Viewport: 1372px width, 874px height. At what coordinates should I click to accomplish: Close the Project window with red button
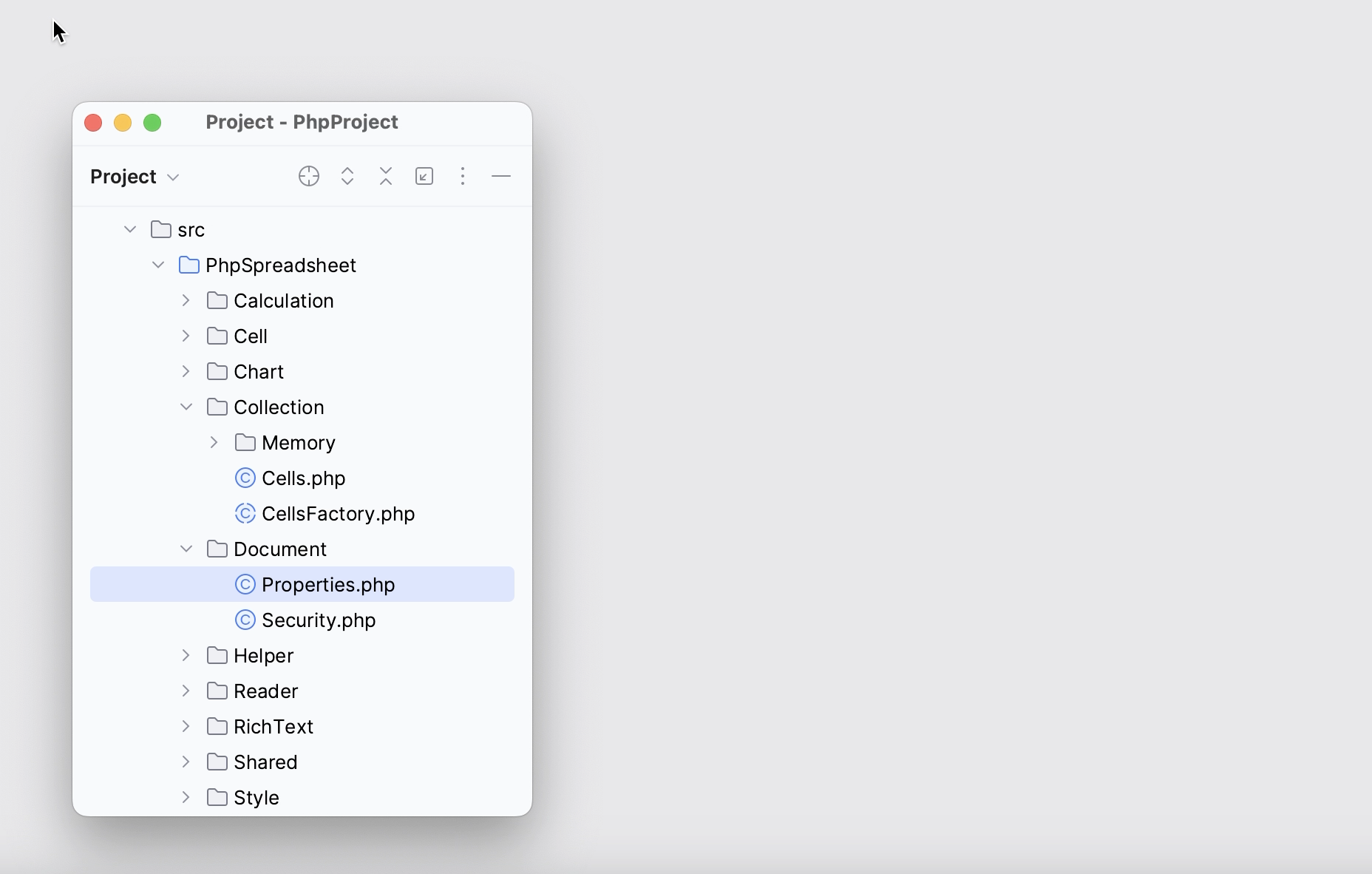point(93,123)
